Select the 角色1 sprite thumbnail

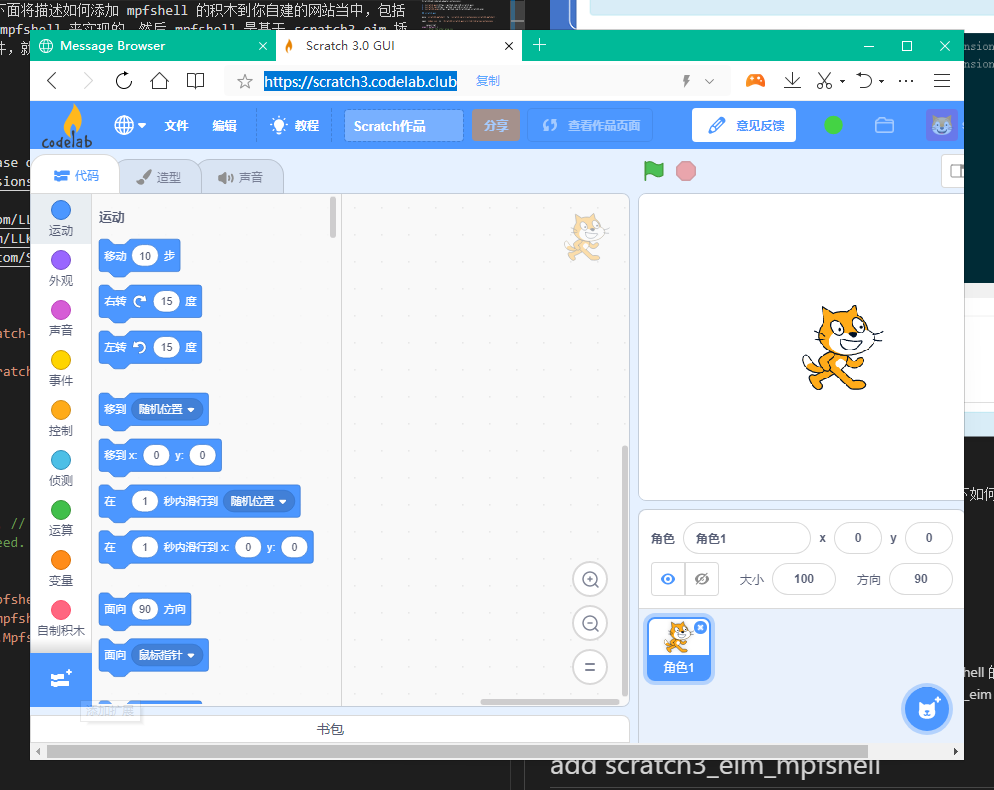[x=678, y=649]
